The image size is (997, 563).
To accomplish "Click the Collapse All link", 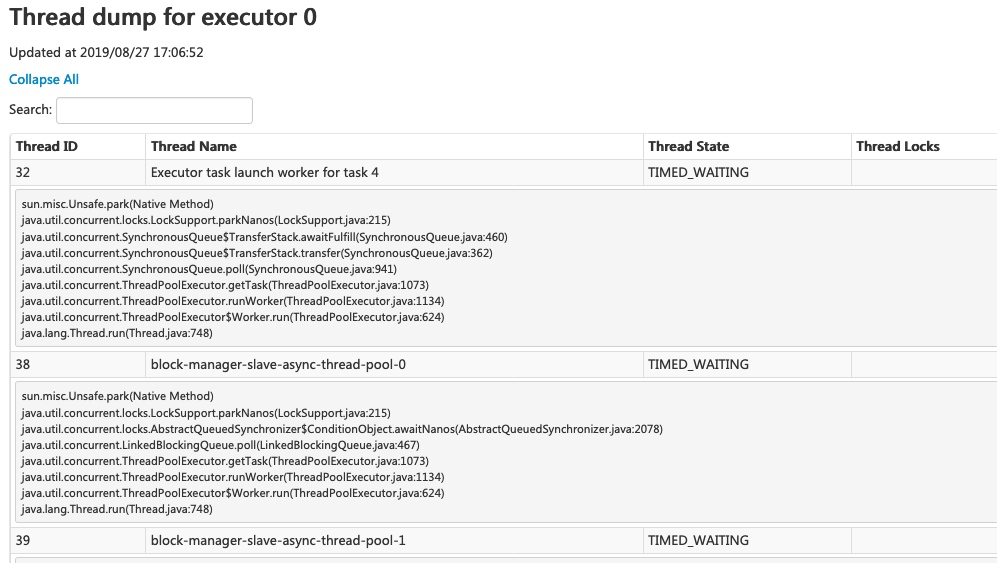I will 44,80.
